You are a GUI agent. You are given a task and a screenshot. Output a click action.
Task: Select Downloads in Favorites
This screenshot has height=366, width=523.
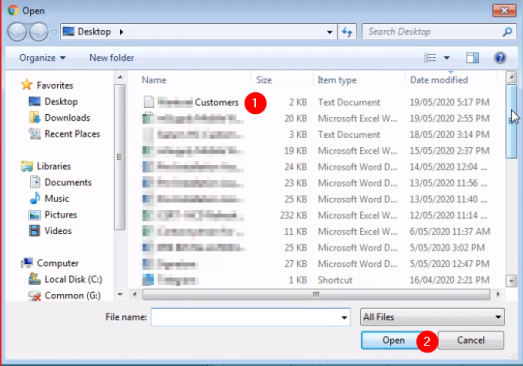[67, 118]
